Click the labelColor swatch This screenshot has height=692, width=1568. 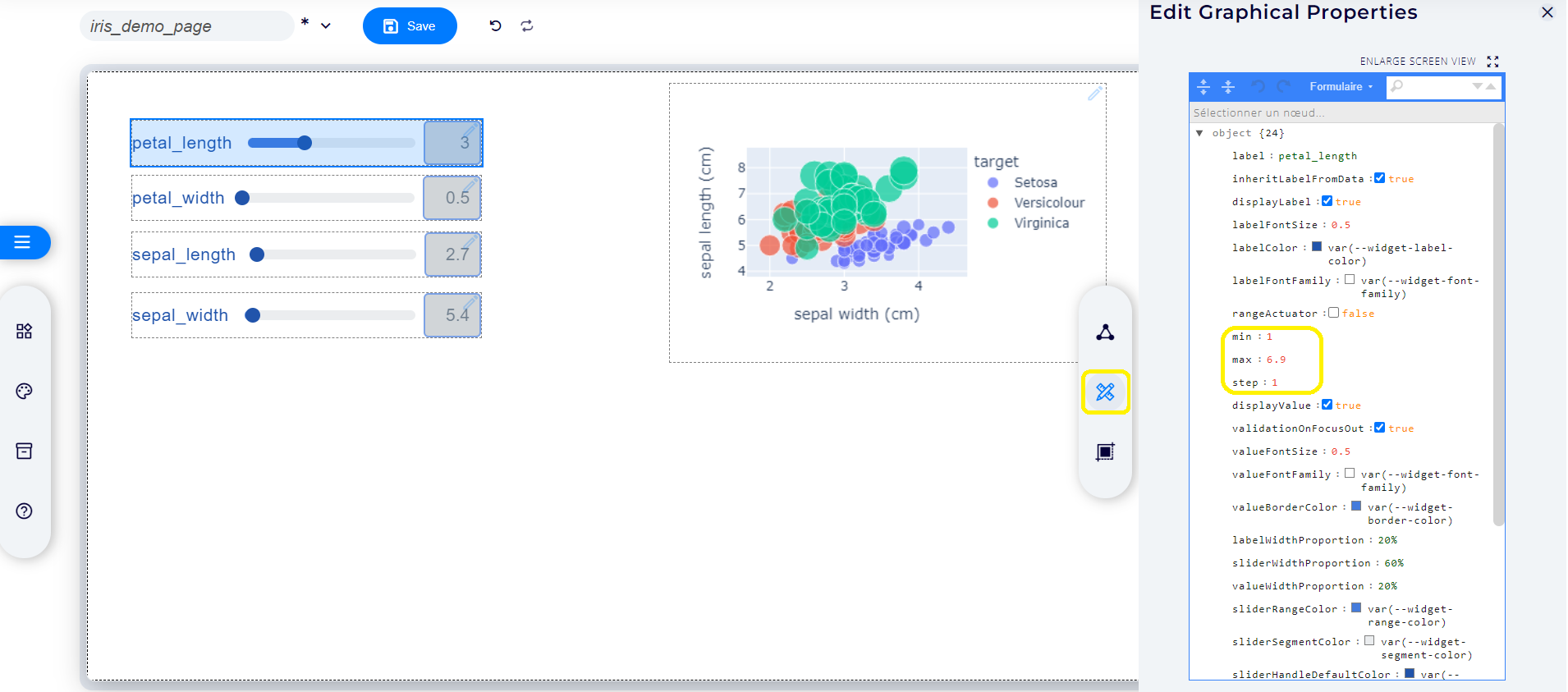coord(1317,247)
